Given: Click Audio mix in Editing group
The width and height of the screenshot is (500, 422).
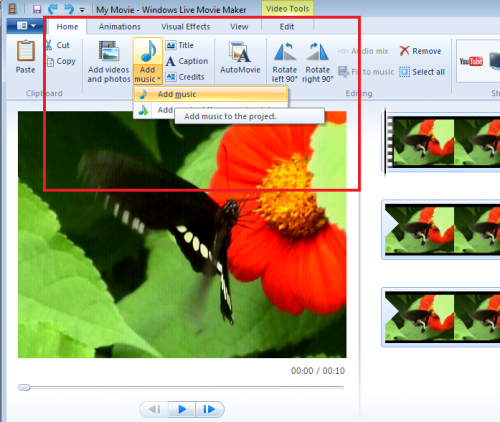Looking at the screenshot, I should 363,51.
